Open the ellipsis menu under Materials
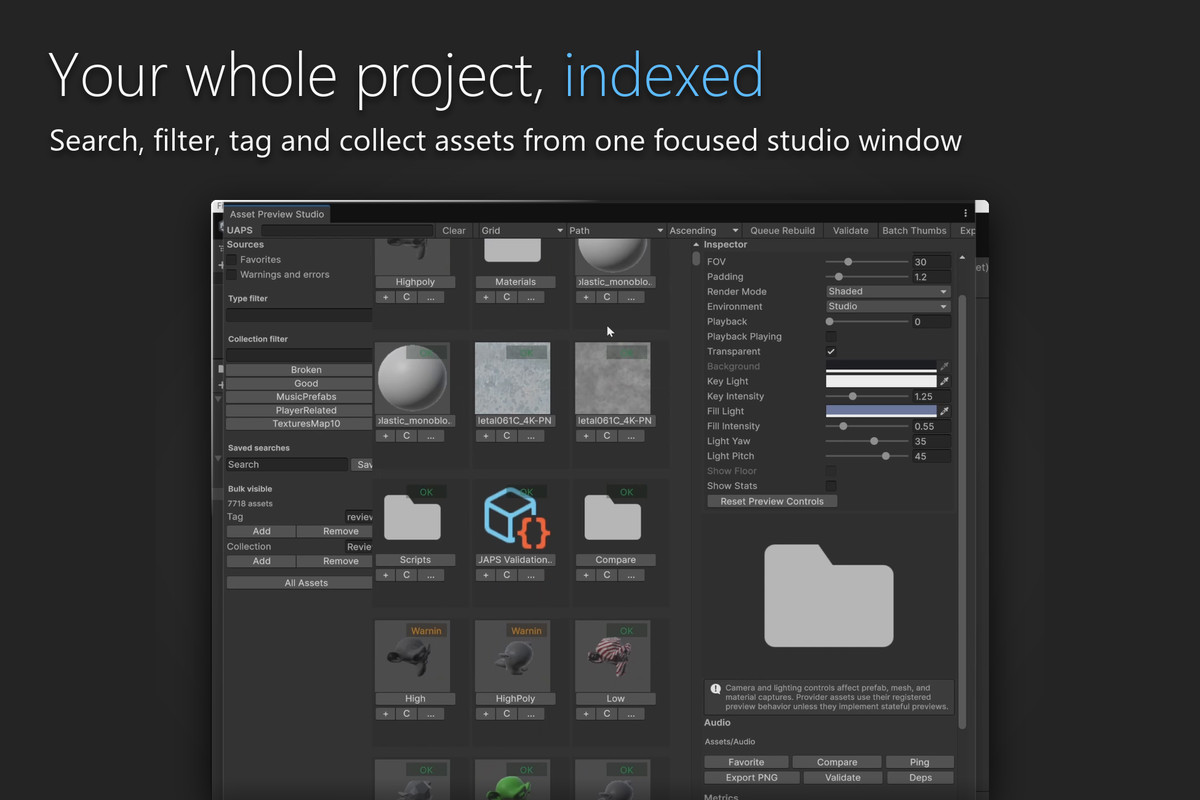Image resolution: width=1200 pixels, height=800 pixels. [531, 297]
